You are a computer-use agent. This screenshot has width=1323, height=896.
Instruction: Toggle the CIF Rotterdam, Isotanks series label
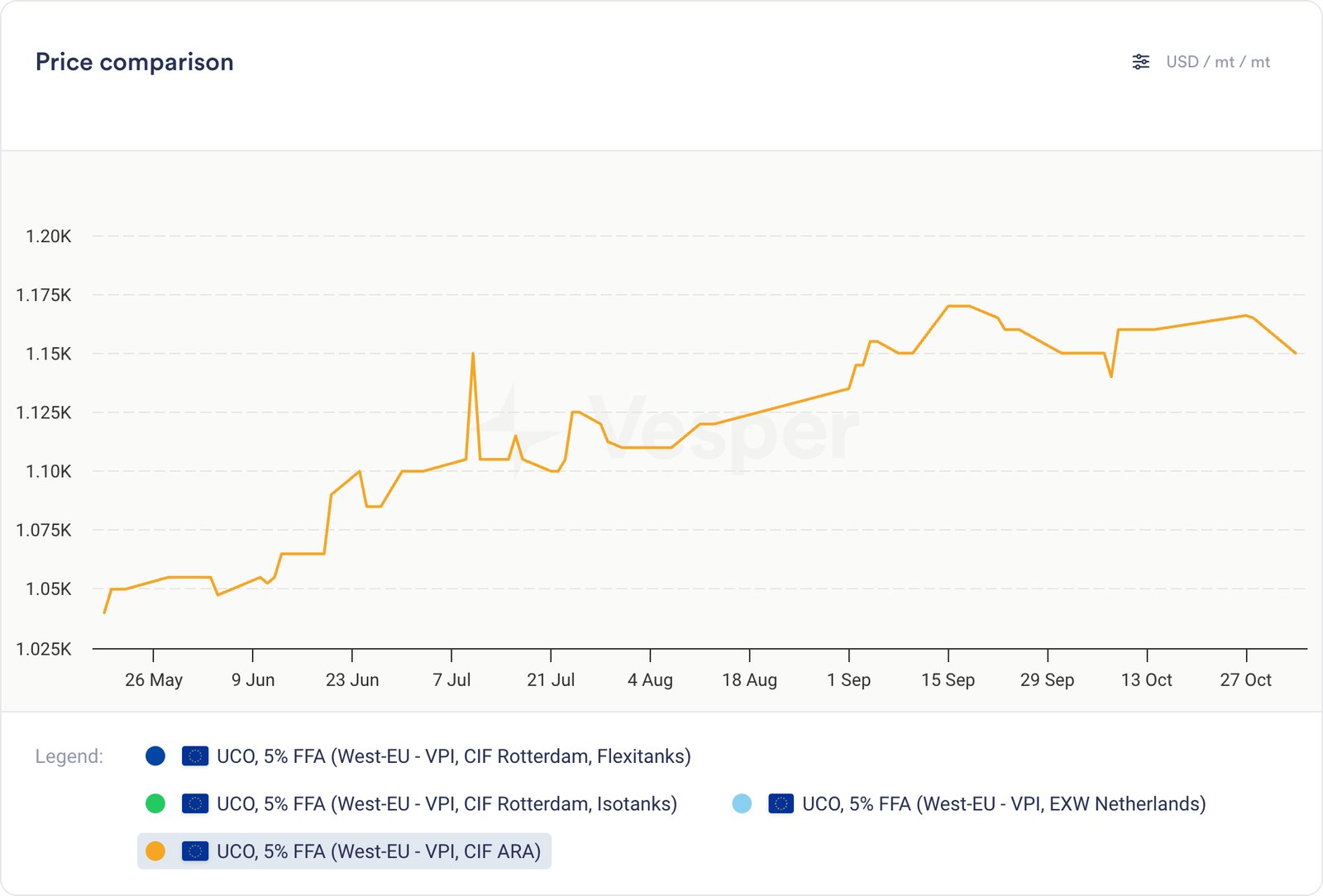(x=447, y=803)
